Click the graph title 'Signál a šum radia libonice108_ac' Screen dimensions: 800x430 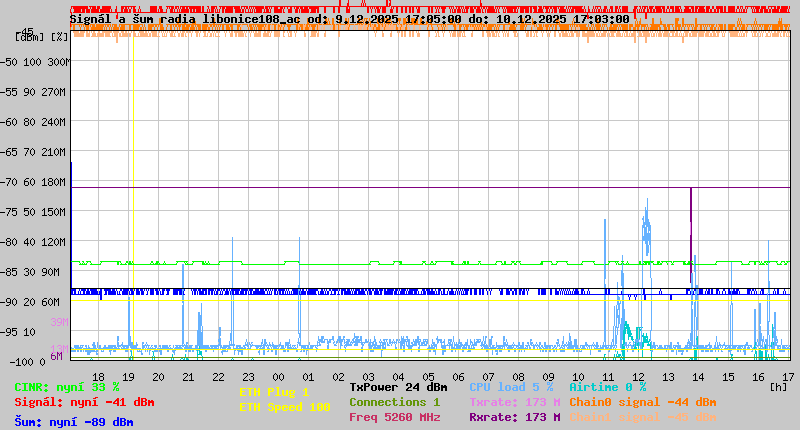[x=185, y=19]
